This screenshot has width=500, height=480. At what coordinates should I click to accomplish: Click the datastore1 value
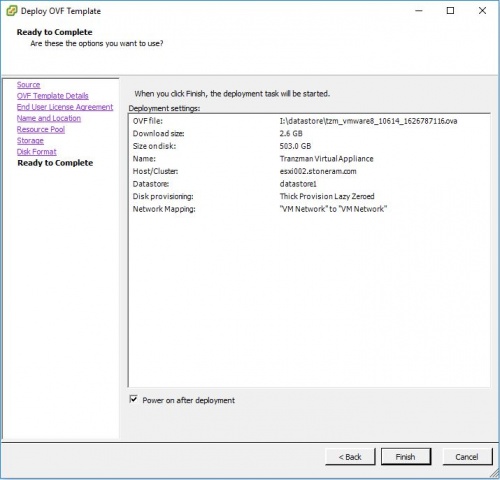click(x=298, y=184)
